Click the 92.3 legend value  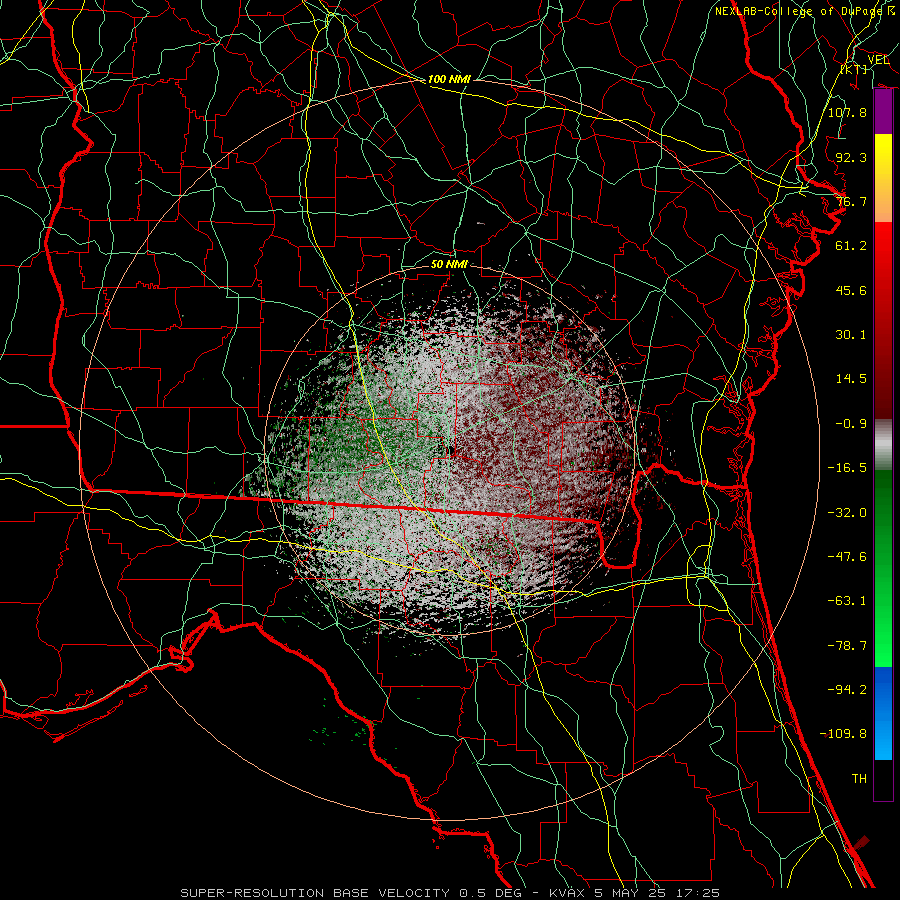pyautogui.click(x=851, y=157)
